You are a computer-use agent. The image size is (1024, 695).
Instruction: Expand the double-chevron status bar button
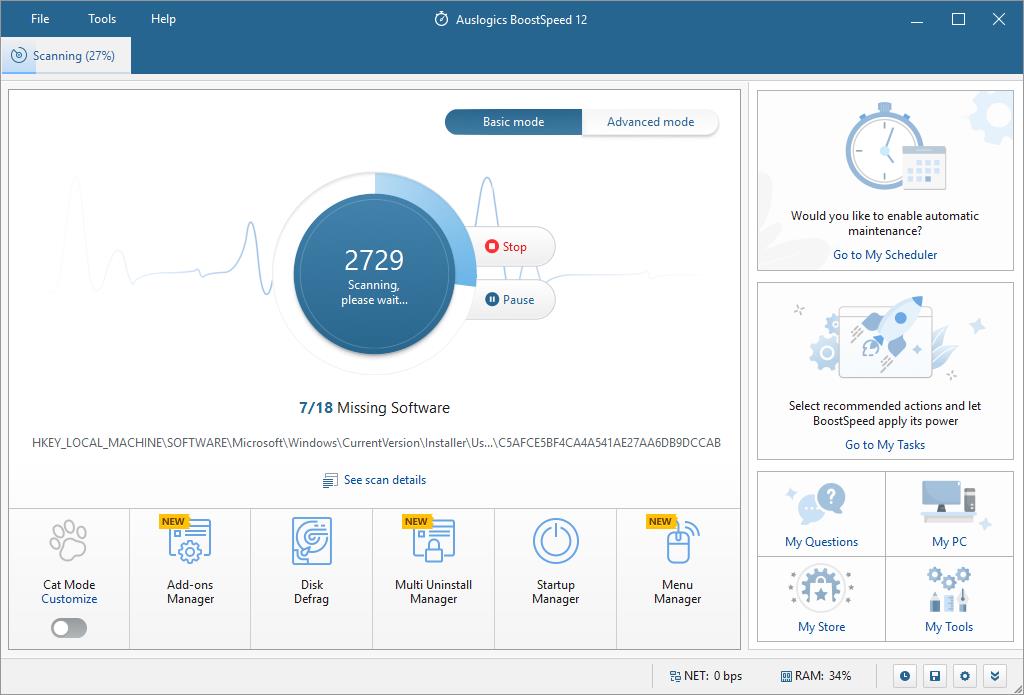[x=995, y=676]
